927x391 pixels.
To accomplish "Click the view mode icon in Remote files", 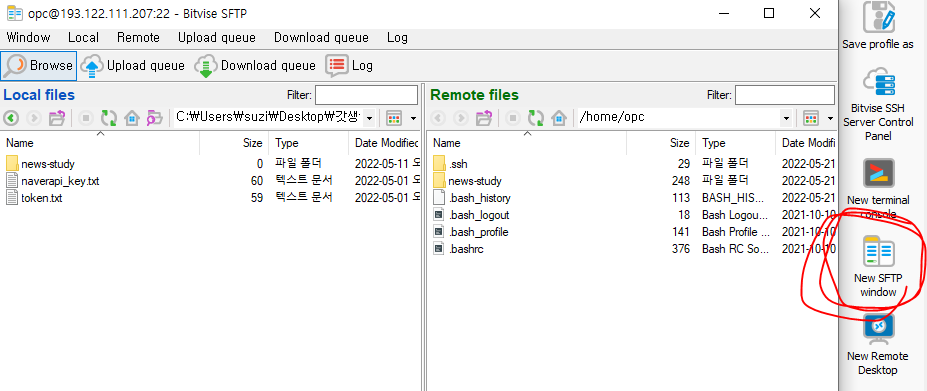I will click(811, 118).
